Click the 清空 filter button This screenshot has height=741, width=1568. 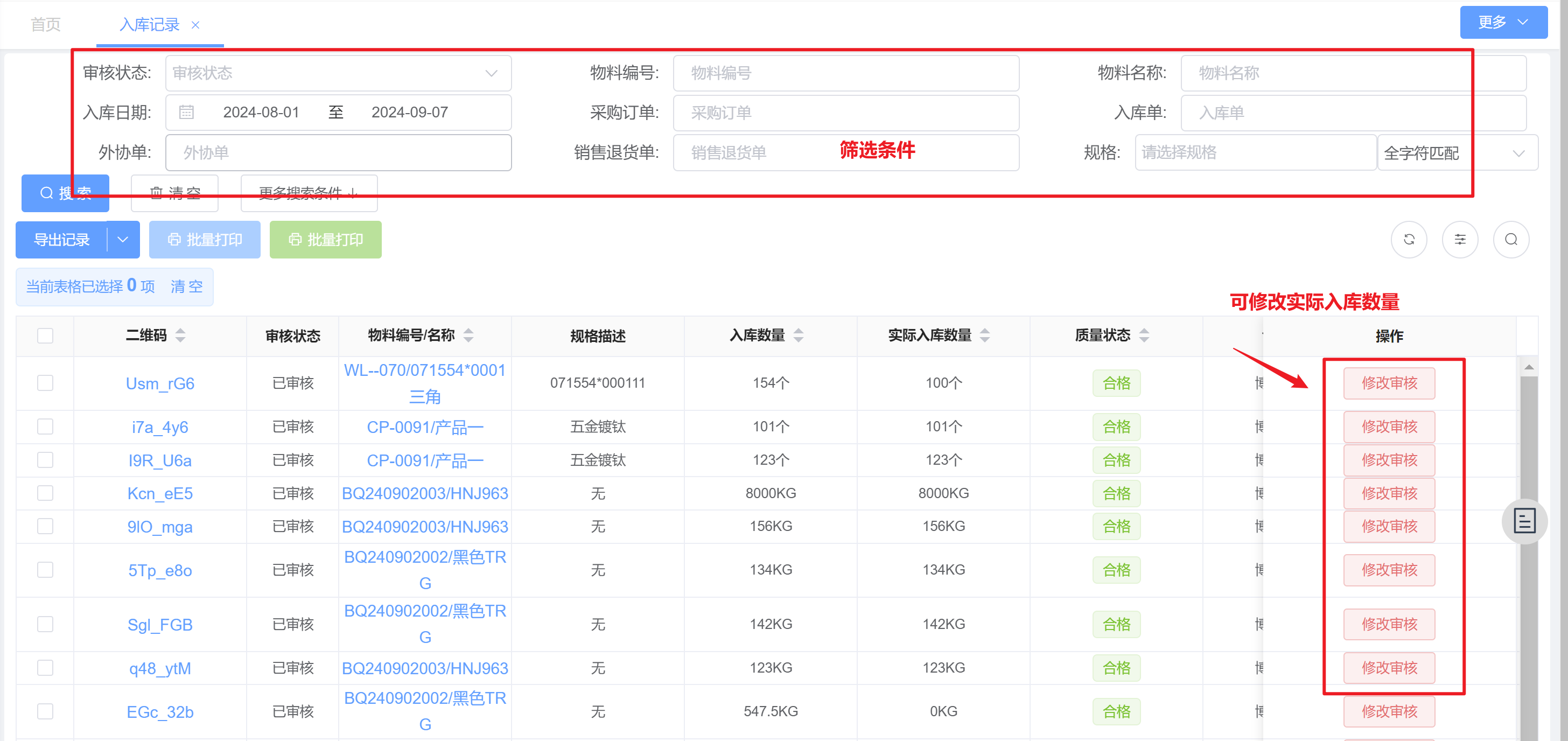(174, 193)
